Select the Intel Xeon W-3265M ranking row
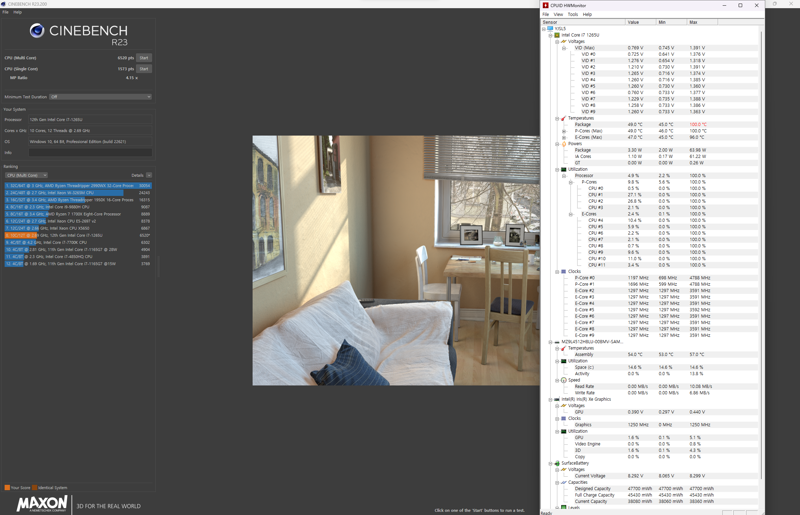 tap(78, 193)
